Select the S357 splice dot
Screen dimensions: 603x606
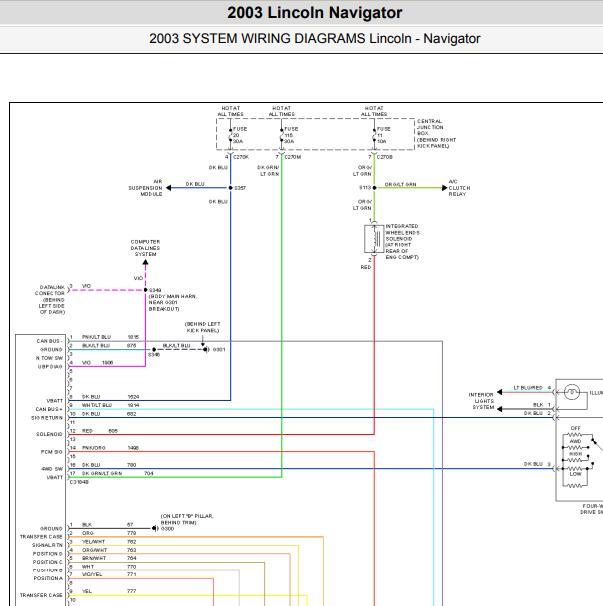pos(231,188)
